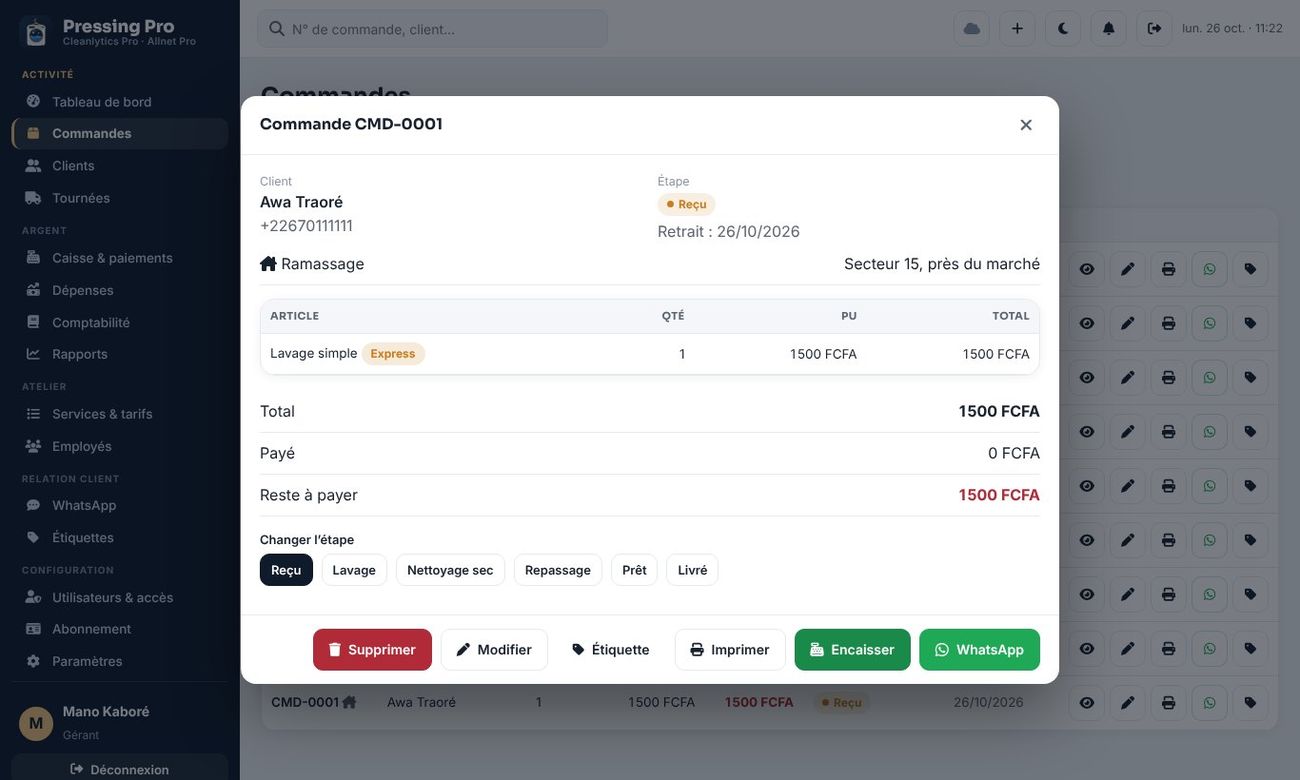
Task: Click the Étiquette button in dialog footer
Action: coord(611,650)
